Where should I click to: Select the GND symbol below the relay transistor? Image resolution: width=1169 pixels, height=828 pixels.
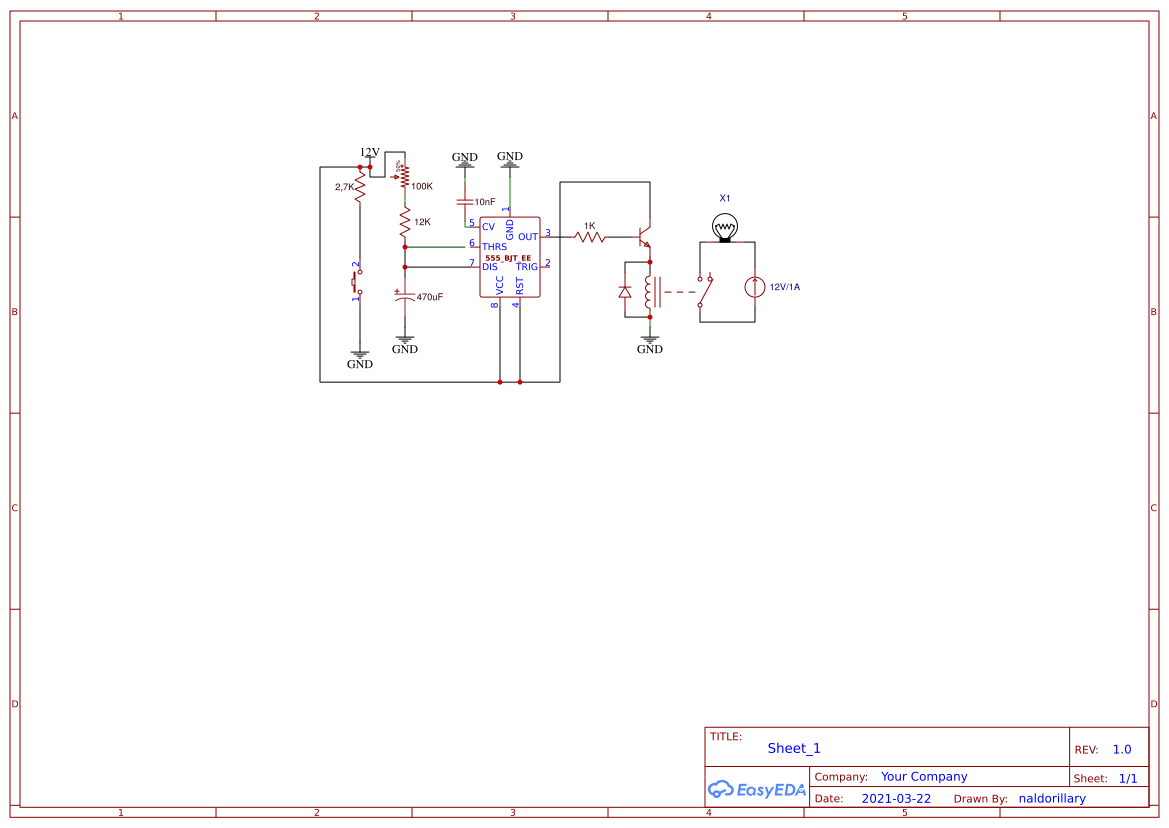click(x=650, y=341)
